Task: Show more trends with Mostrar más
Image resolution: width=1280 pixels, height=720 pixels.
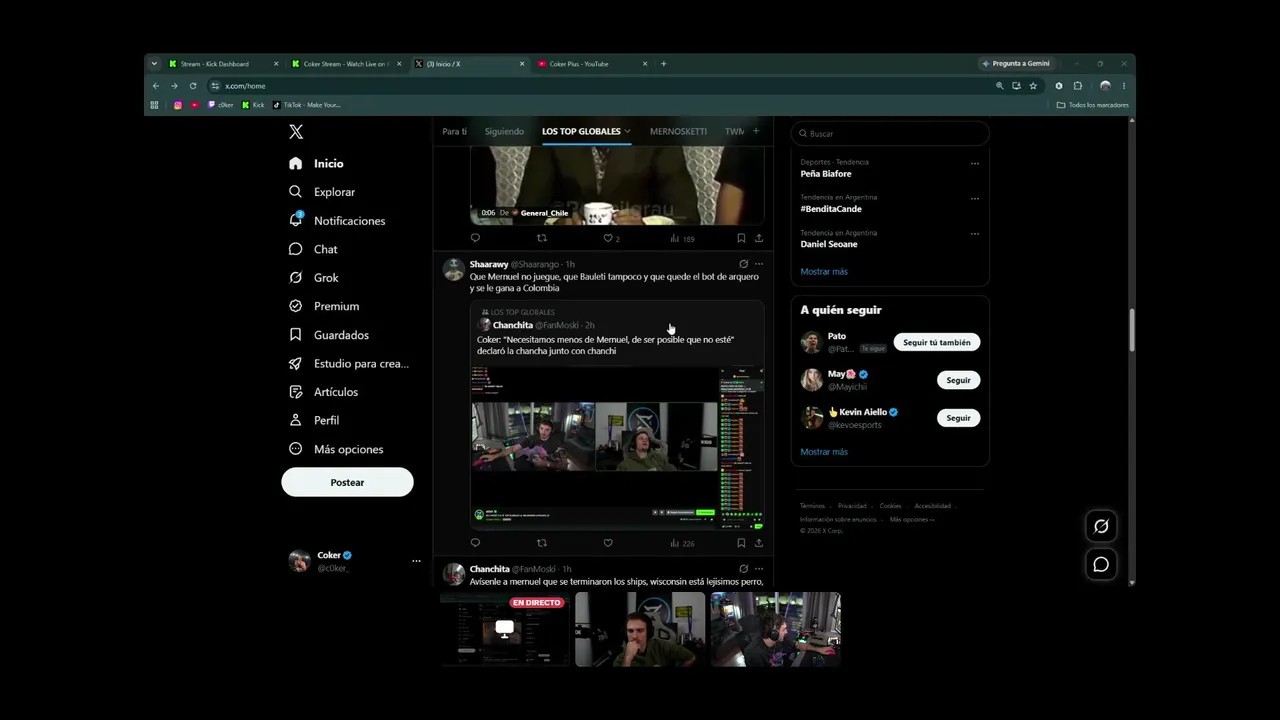Action: pyautogui.click(x=824, y=271)
